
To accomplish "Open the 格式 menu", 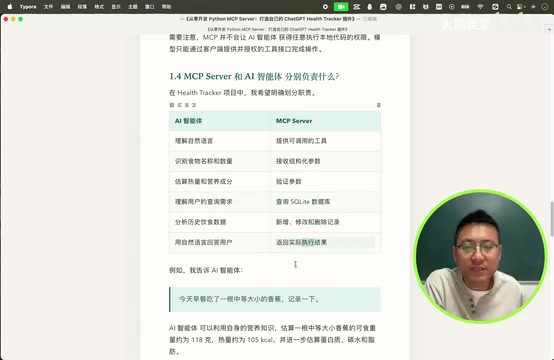I will (x=99, y=7).
